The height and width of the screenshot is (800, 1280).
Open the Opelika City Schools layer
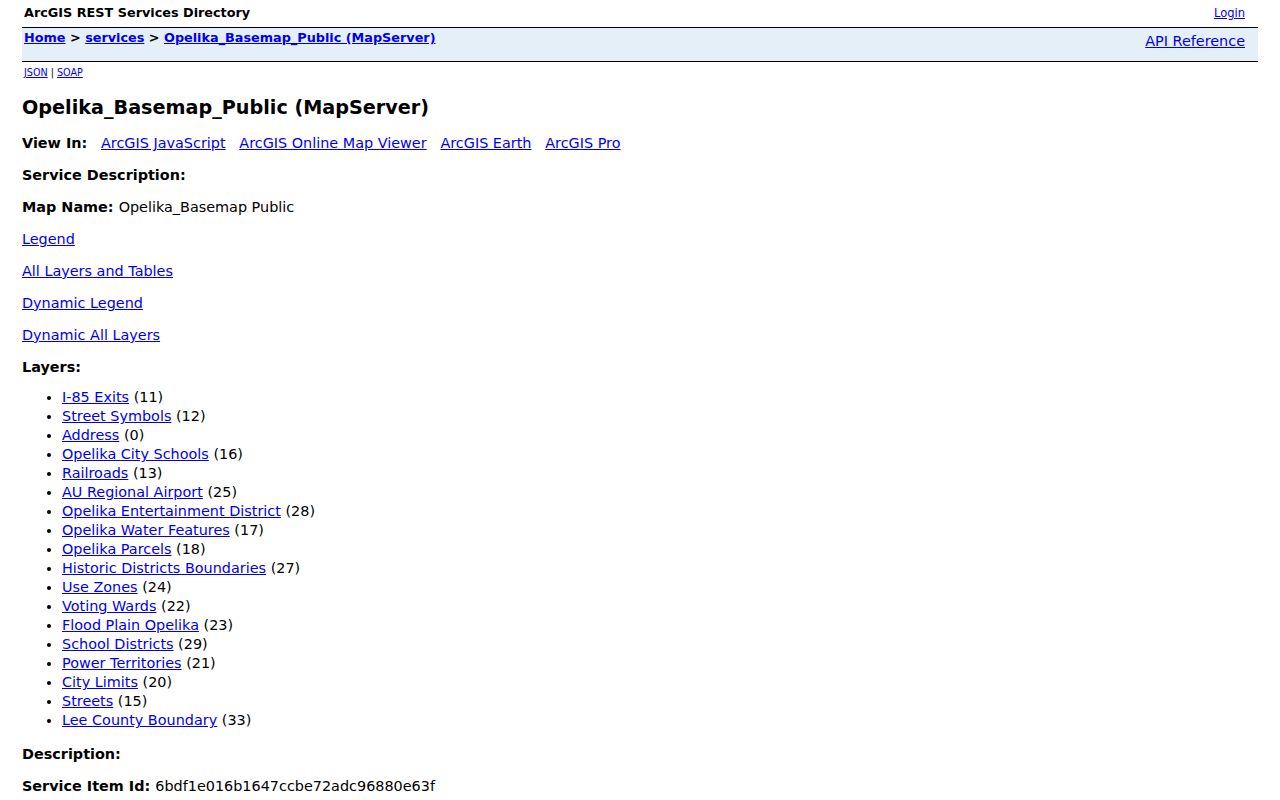point(135,454)
